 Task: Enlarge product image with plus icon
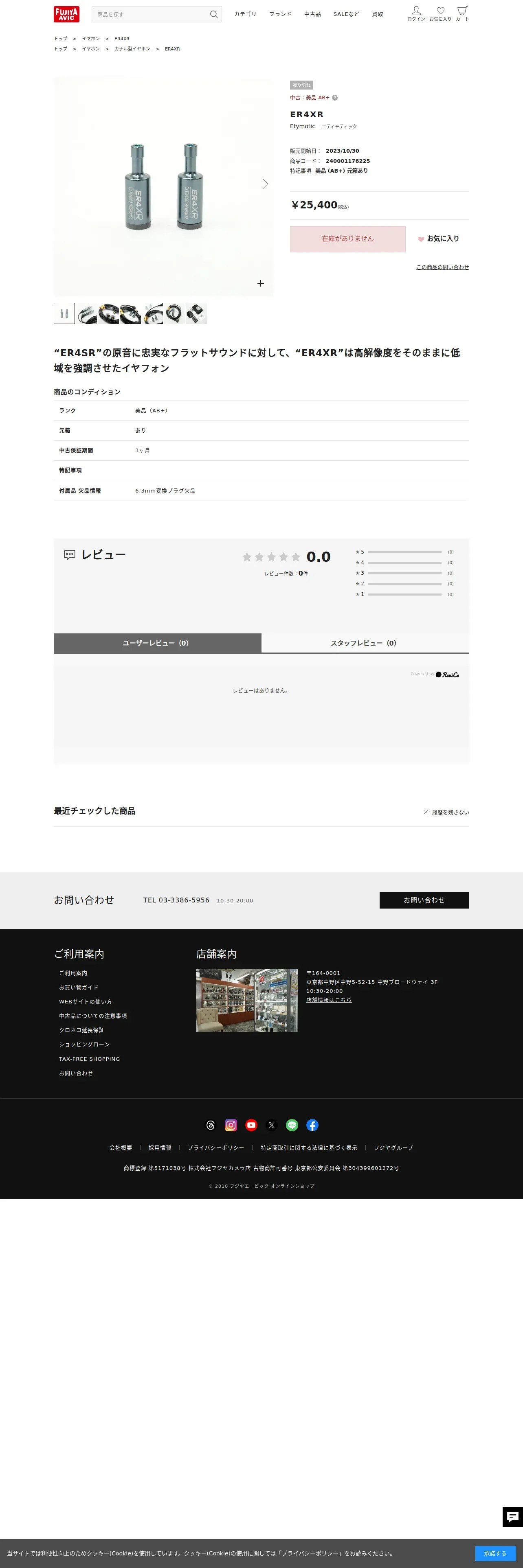[x=261, y=283]
